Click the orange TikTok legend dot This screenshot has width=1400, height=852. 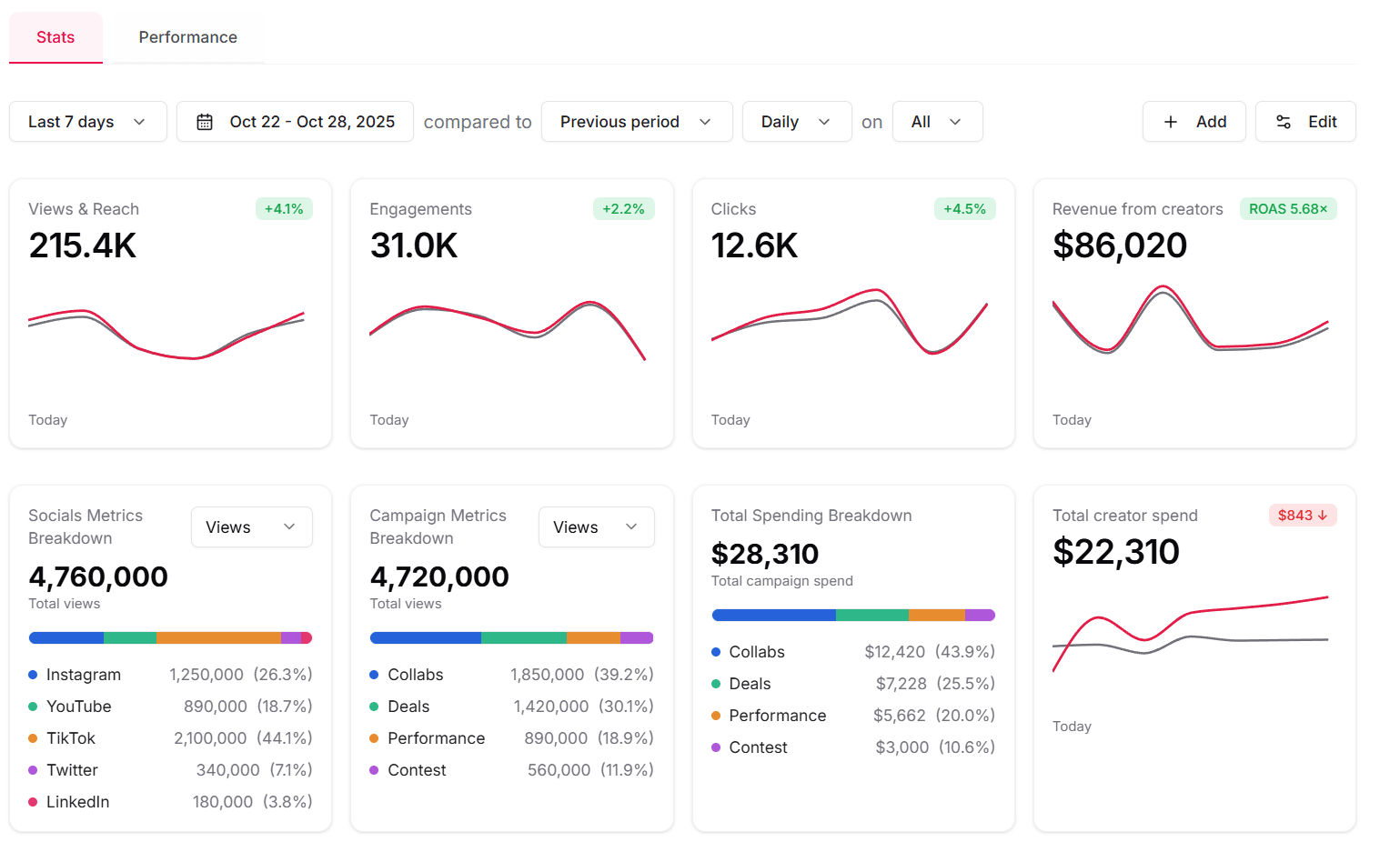pos(33,738)
